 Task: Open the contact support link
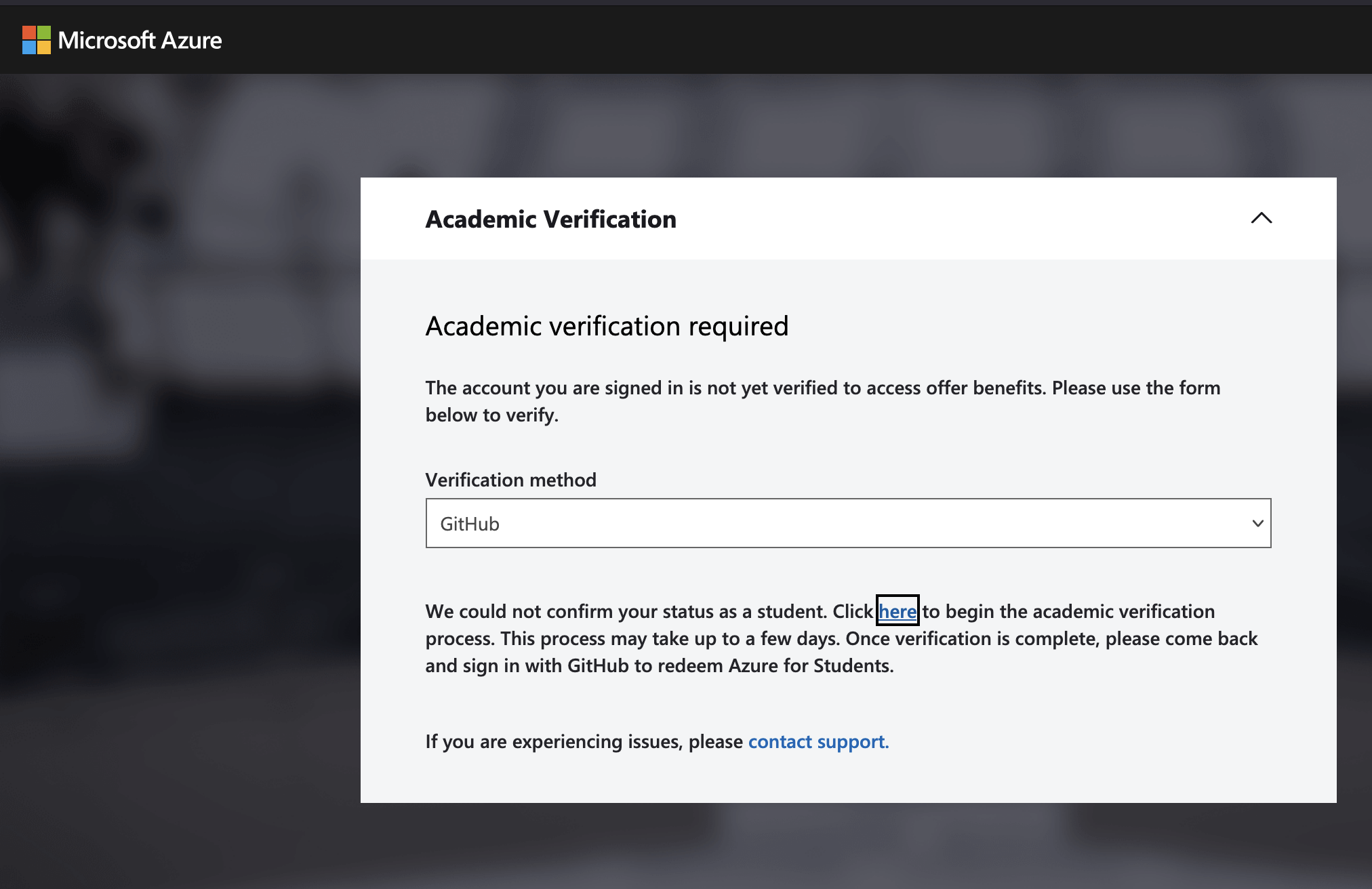click(x=818, y=741)
